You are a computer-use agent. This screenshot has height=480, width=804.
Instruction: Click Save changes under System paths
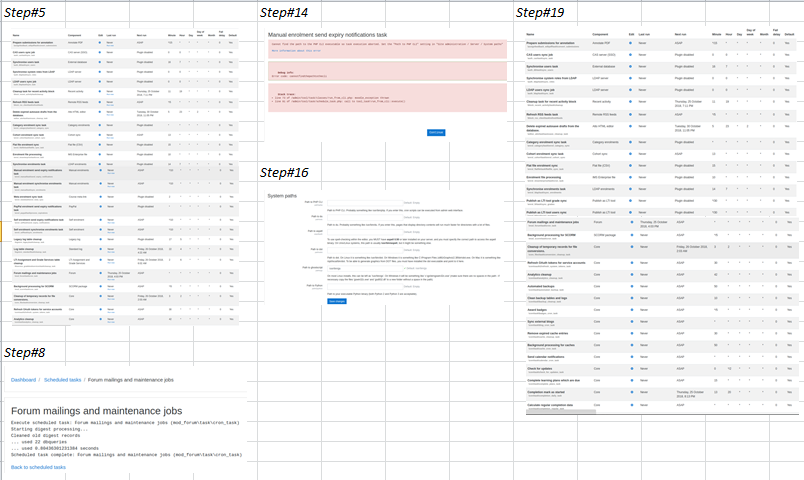click(336, 301)
